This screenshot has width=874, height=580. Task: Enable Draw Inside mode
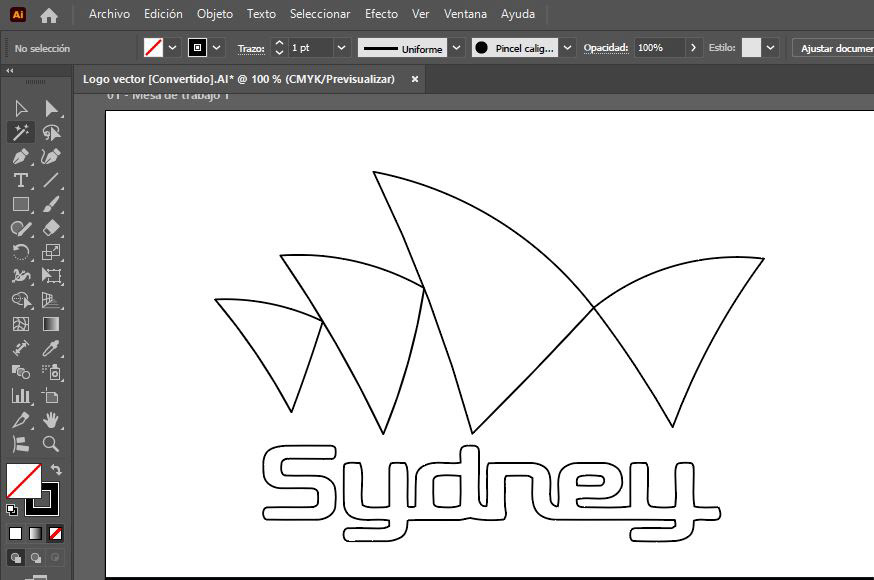point(55,558)
